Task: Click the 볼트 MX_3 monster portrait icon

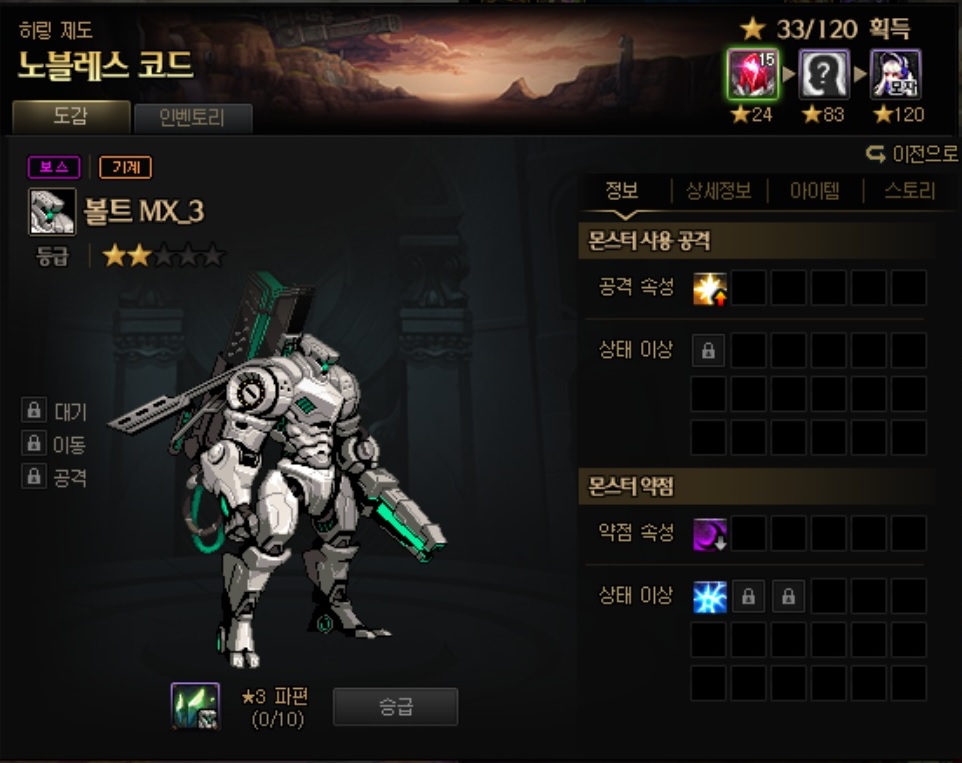Action: 52,212
